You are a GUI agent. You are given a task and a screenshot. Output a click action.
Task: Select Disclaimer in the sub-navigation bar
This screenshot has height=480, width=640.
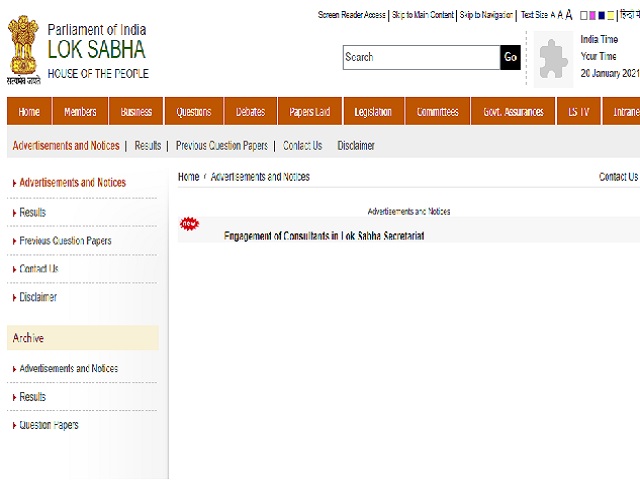356,146
